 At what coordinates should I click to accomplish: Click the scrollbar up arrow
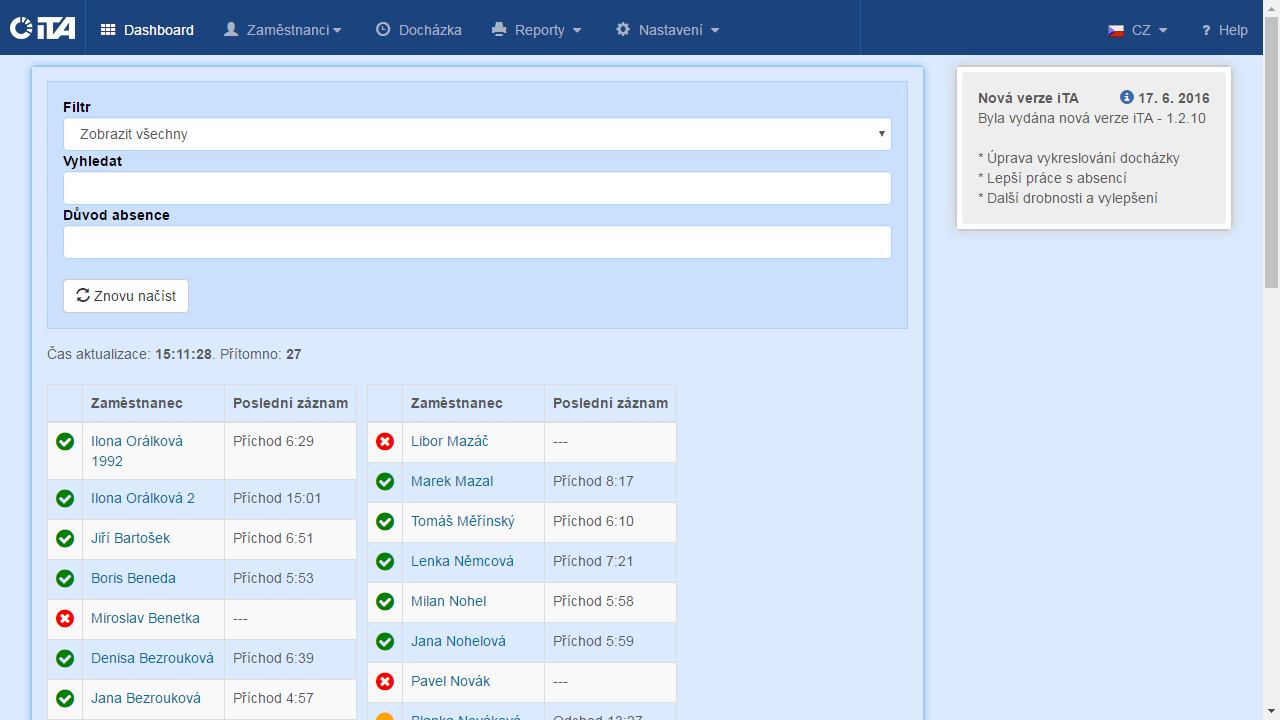click(1271, 8)
